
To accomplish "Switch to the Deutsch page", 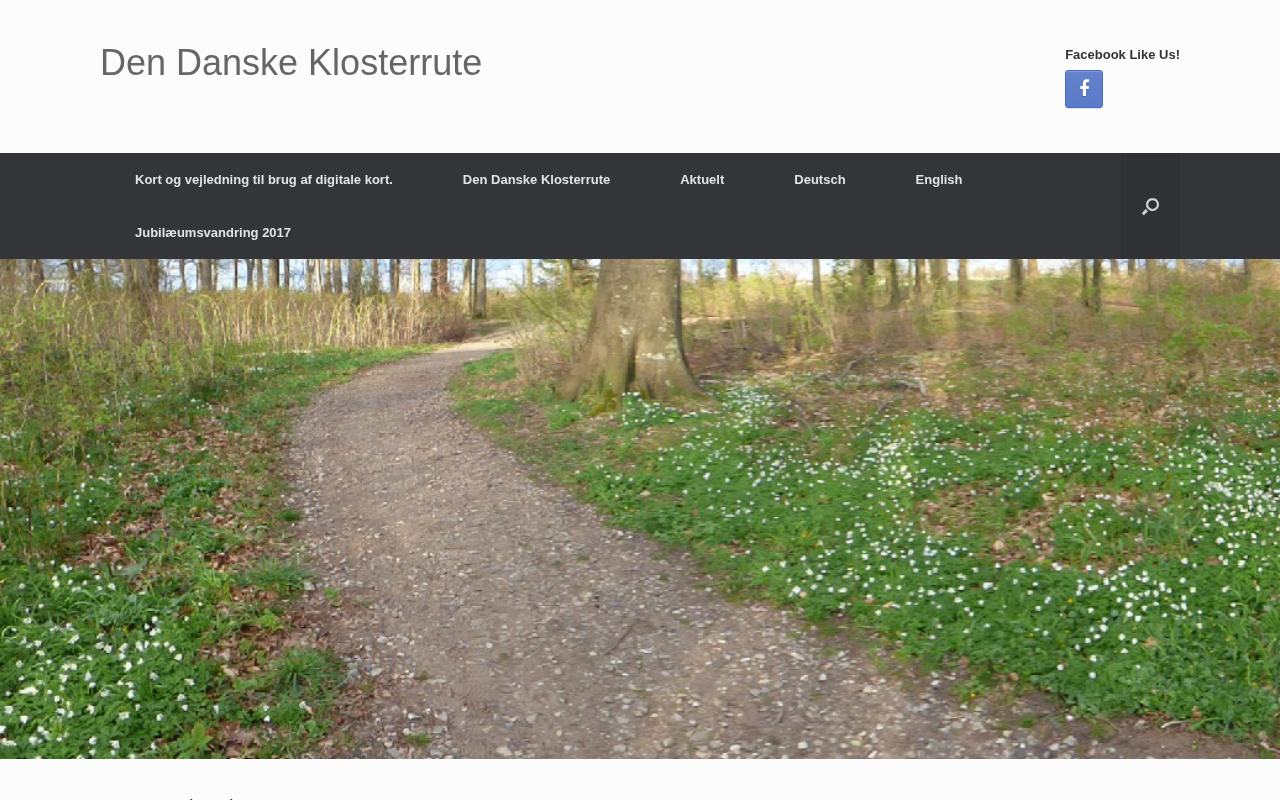I will [x=820, y=180].
